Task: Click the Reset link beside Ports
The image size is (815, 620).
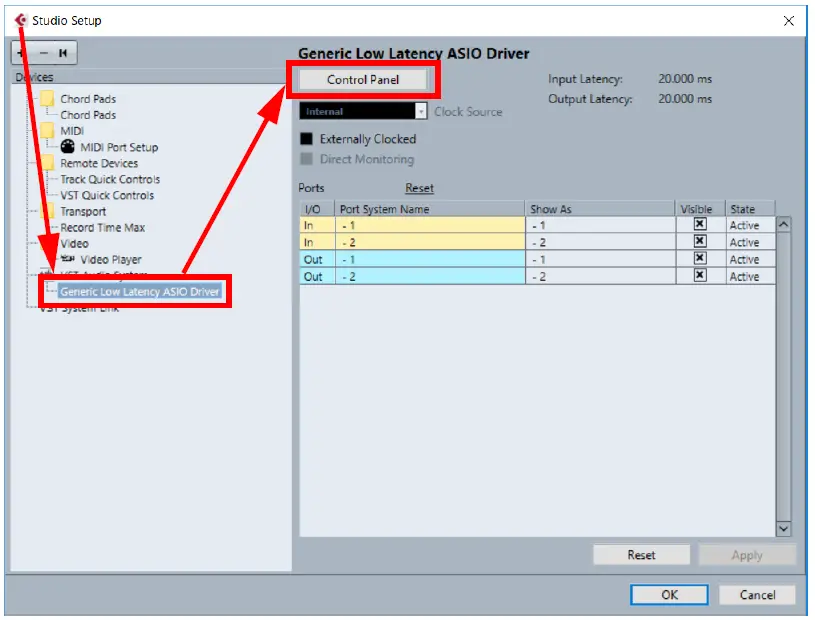Action: (x=419, y=188)
